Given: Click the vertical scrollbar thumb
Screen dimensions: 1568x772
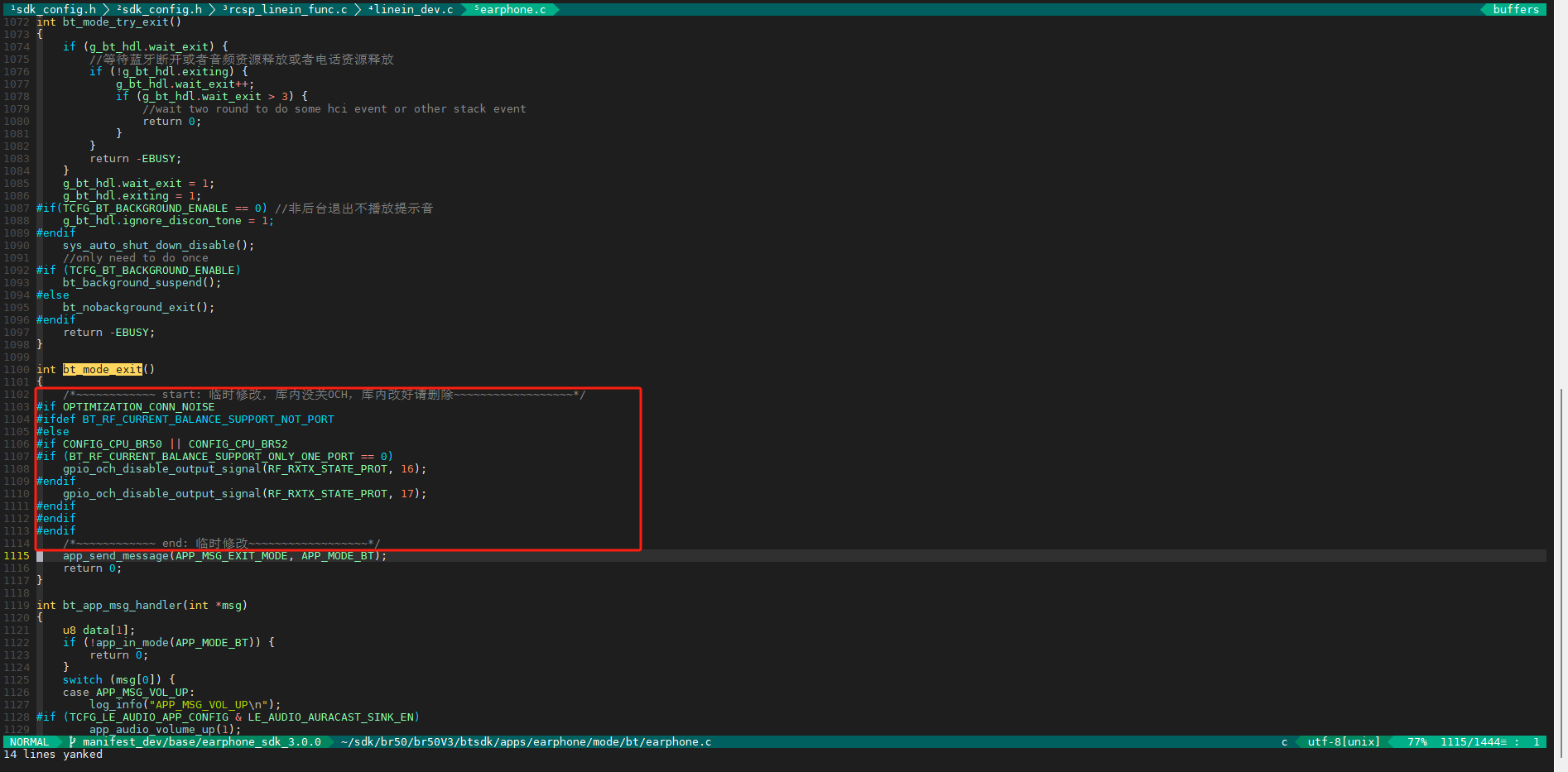Looking at the screenshot, I should (1561, 573).
